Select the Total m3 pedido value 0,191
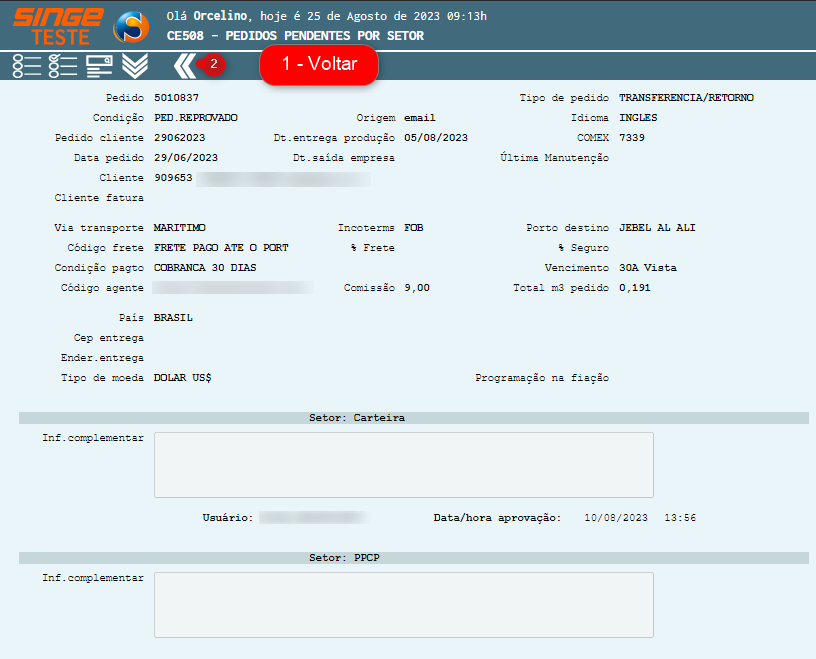Screen dimensions: 816x659 point(635,288)
